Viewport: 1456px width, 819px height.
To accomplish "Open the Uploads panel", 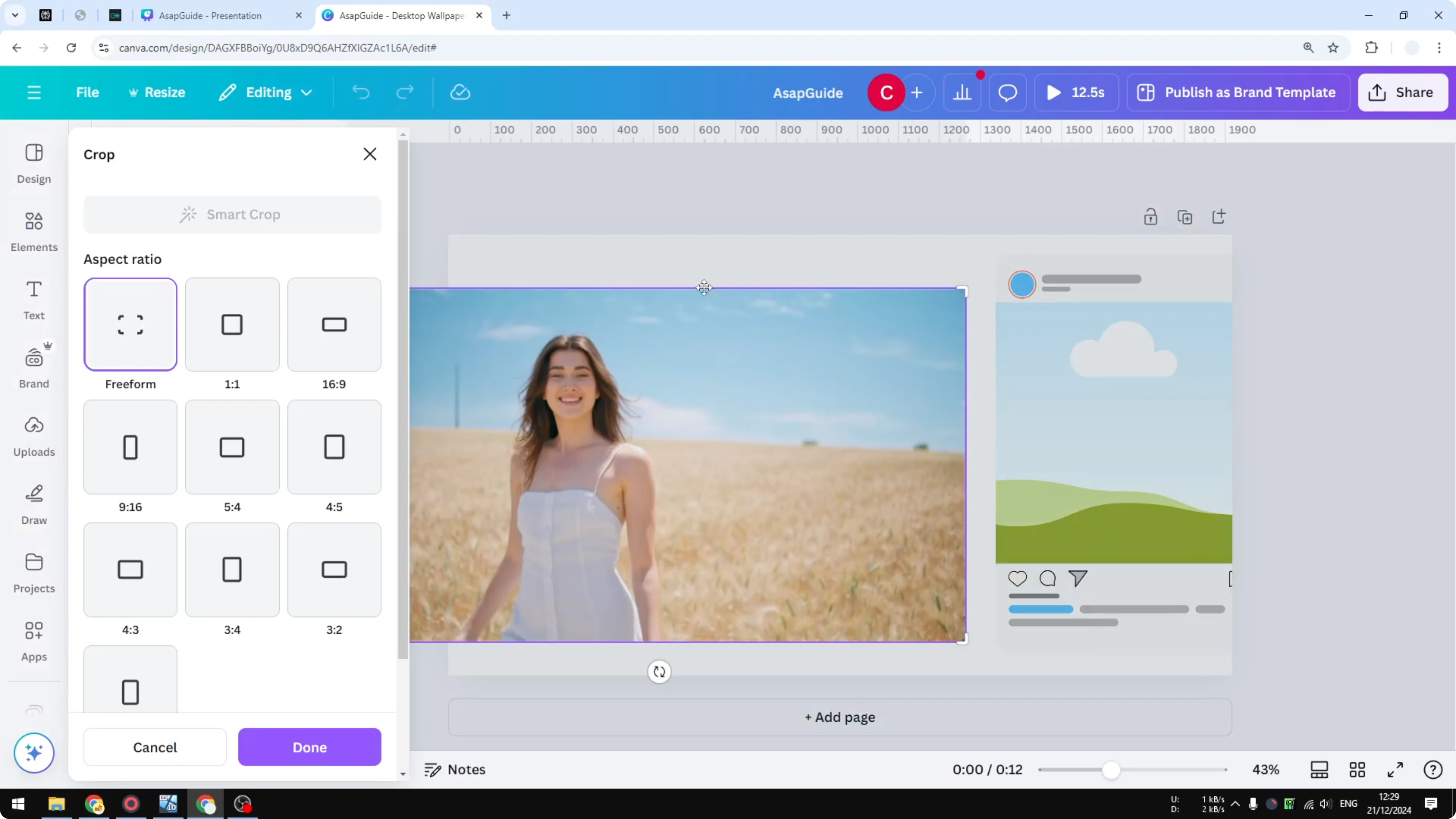I will click(33, 435).
